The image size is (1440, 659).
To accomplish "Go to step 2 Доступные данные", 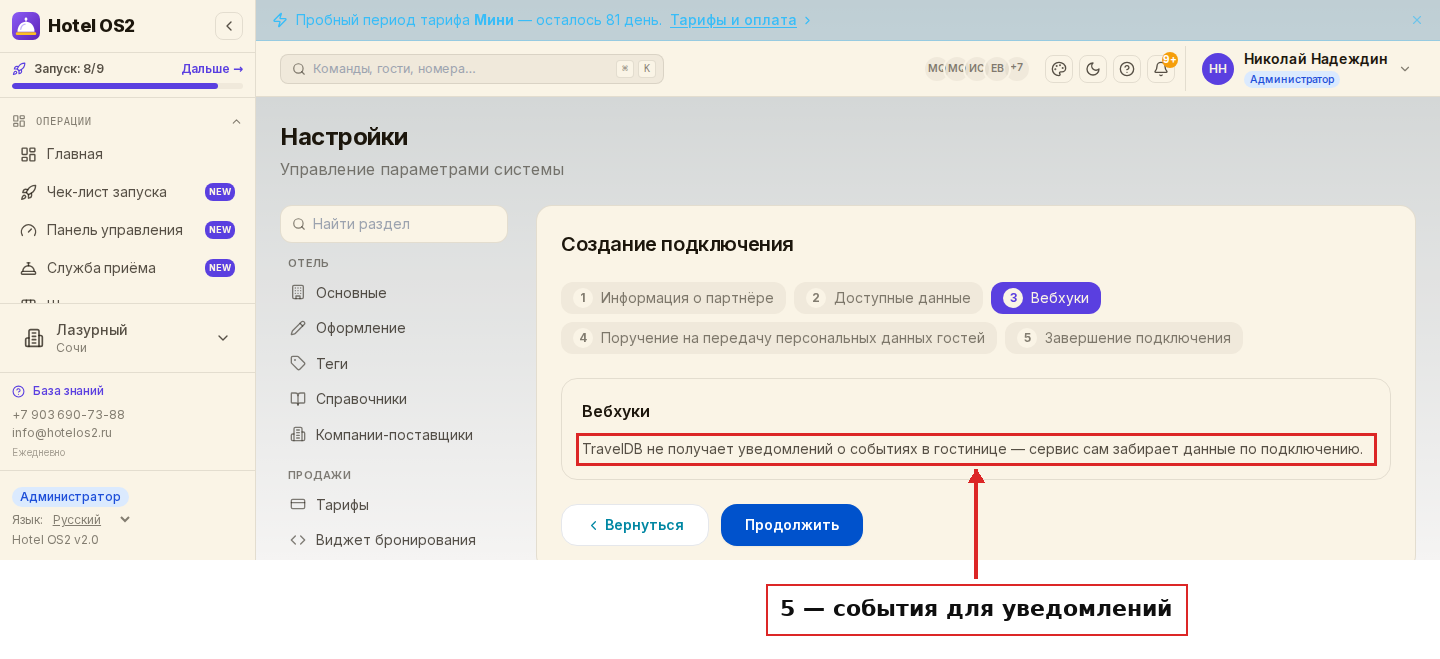I will (x=888, y=298).
